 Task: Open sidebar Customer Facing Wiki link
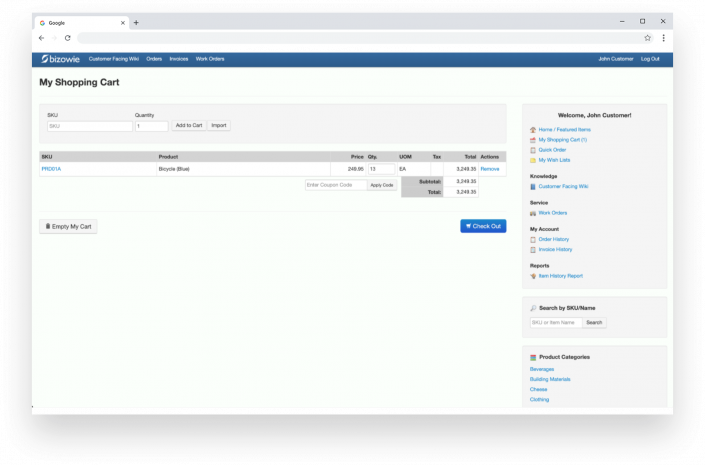pos(563,187)
